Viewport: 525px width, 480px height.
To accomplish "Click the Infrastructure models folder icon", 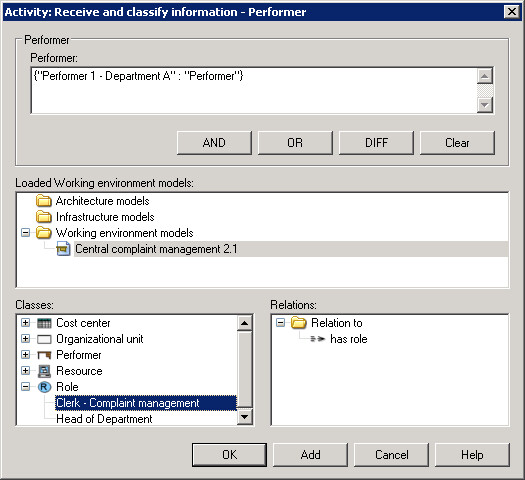I will coord(44,217).
